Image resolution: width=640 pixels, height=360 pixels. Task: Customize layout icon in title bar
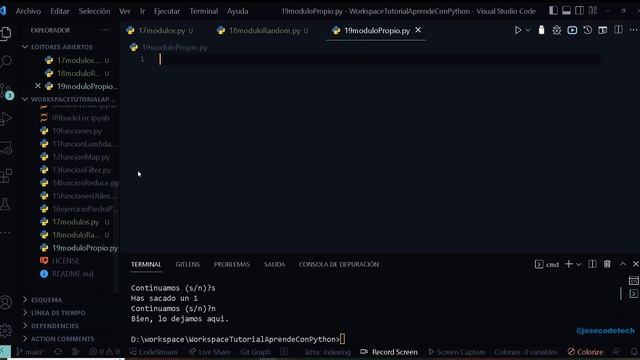(x=593, y=11)
